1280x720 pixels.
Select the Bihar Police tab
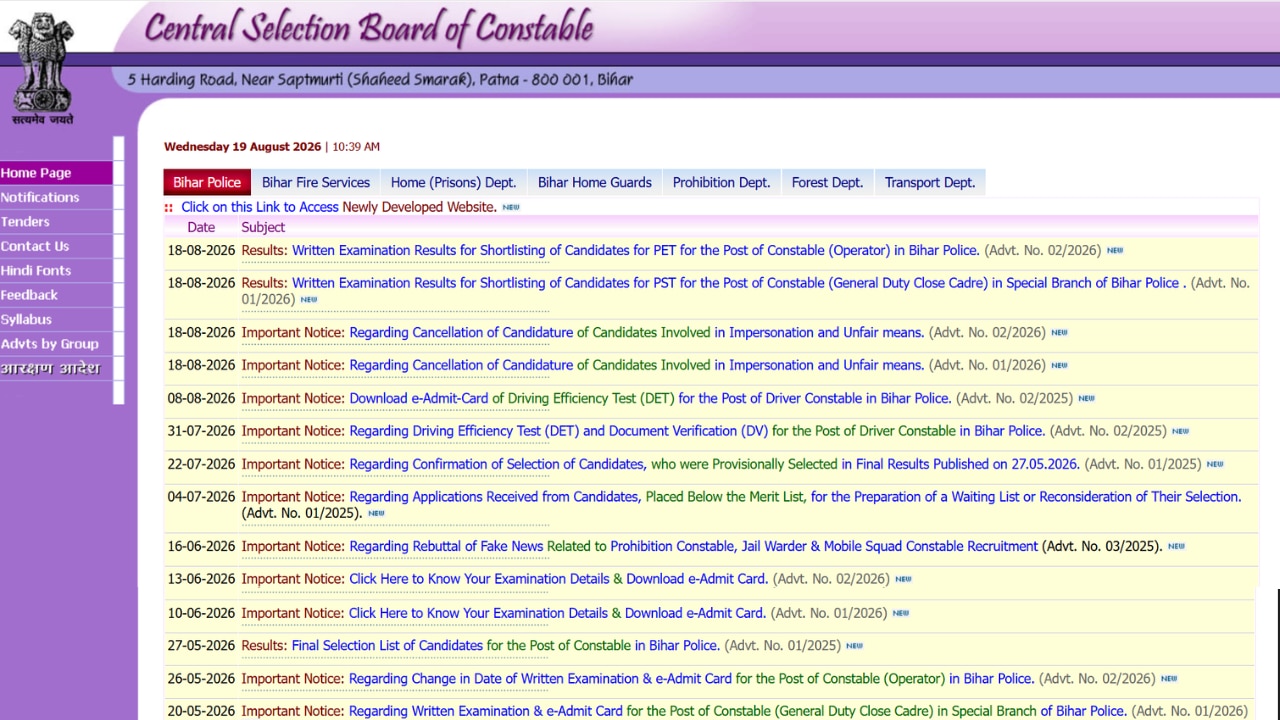point(207,182)
